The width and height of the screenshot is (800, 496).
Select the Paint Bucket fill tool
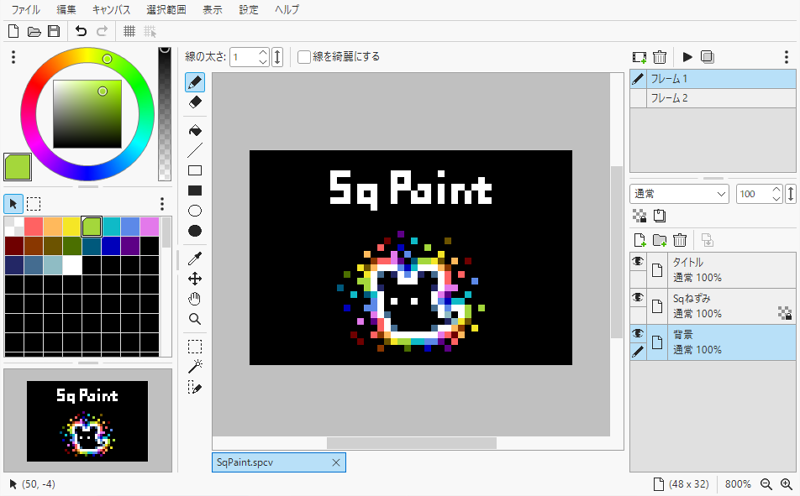[196, 130]
